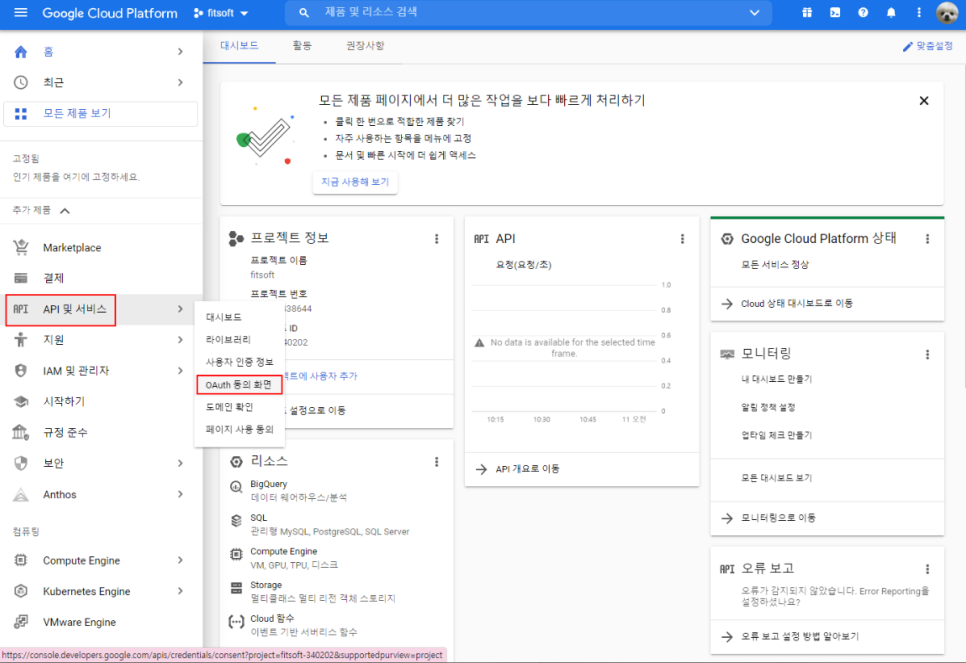Click the Compliance building icon
Image resolution: width=966 pixels, height=663 pixels.
tap(21, 432)
